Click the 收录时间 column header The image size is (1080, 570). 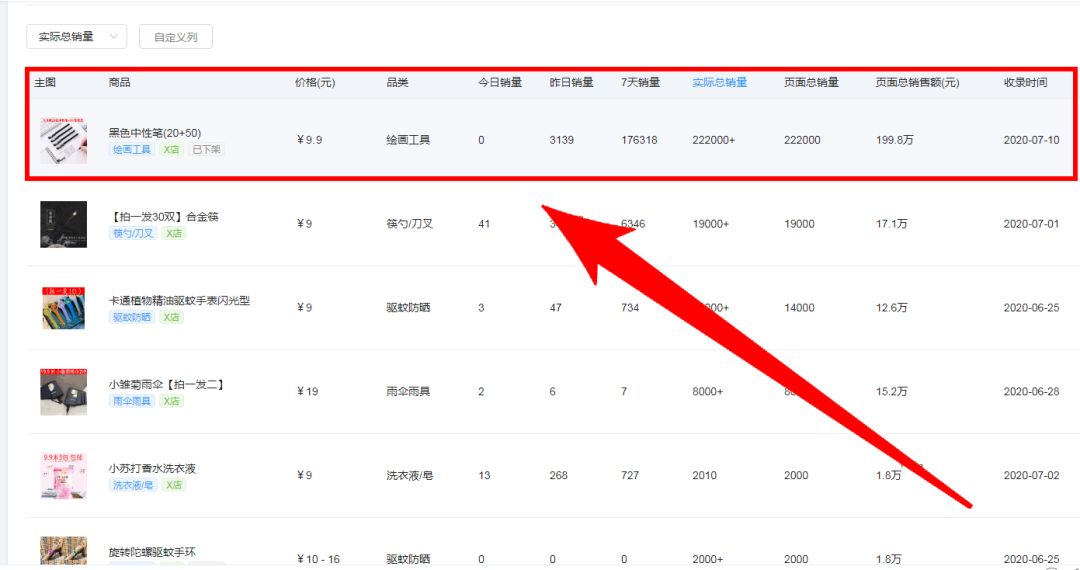pyautogui.click(x=1025, y=82)
